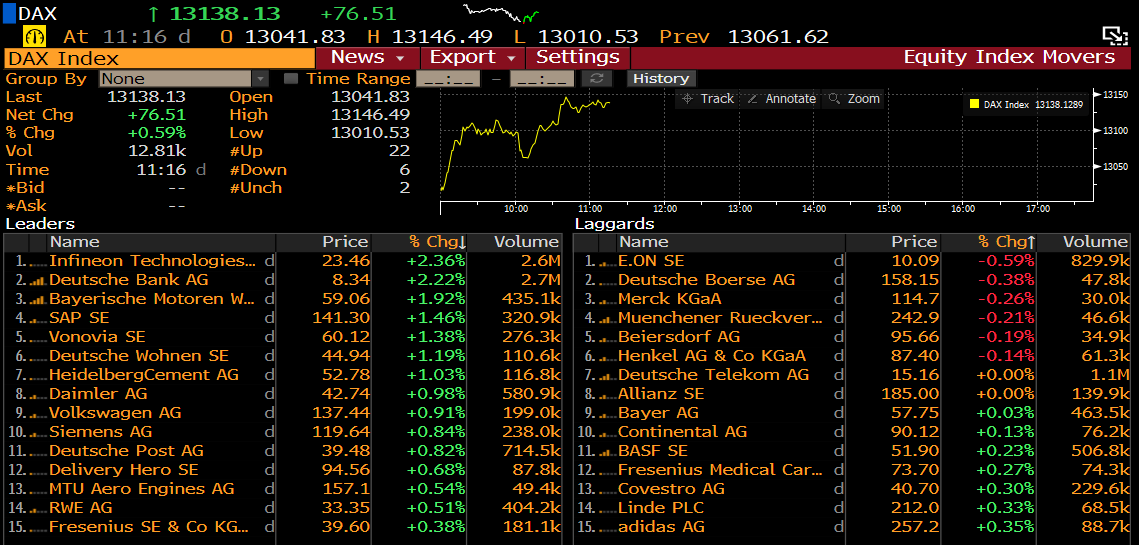The image size is (1139, 545).
Task: Click the Equity Index Movers title
Action: [1009, 57]
